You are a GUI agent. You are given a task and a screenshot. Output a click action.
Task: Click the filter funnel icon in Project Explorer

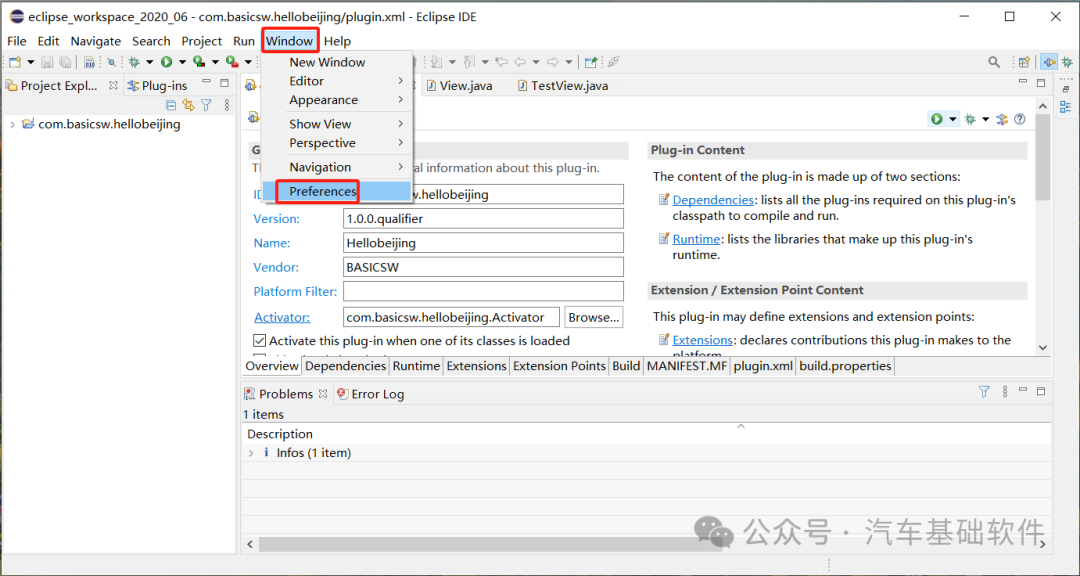[206, 105]
